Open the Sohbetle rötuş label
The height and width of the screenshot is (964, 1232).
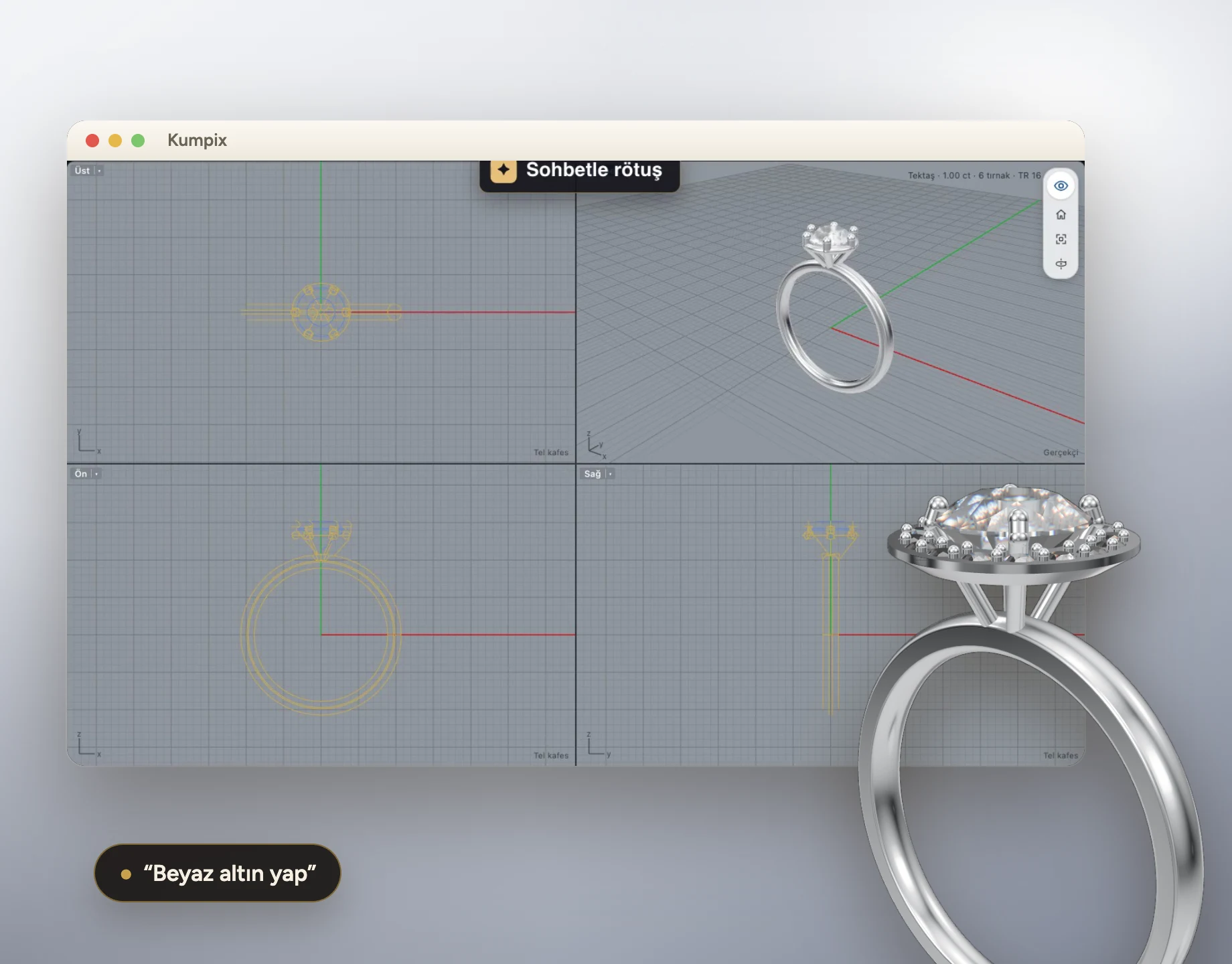594,170
